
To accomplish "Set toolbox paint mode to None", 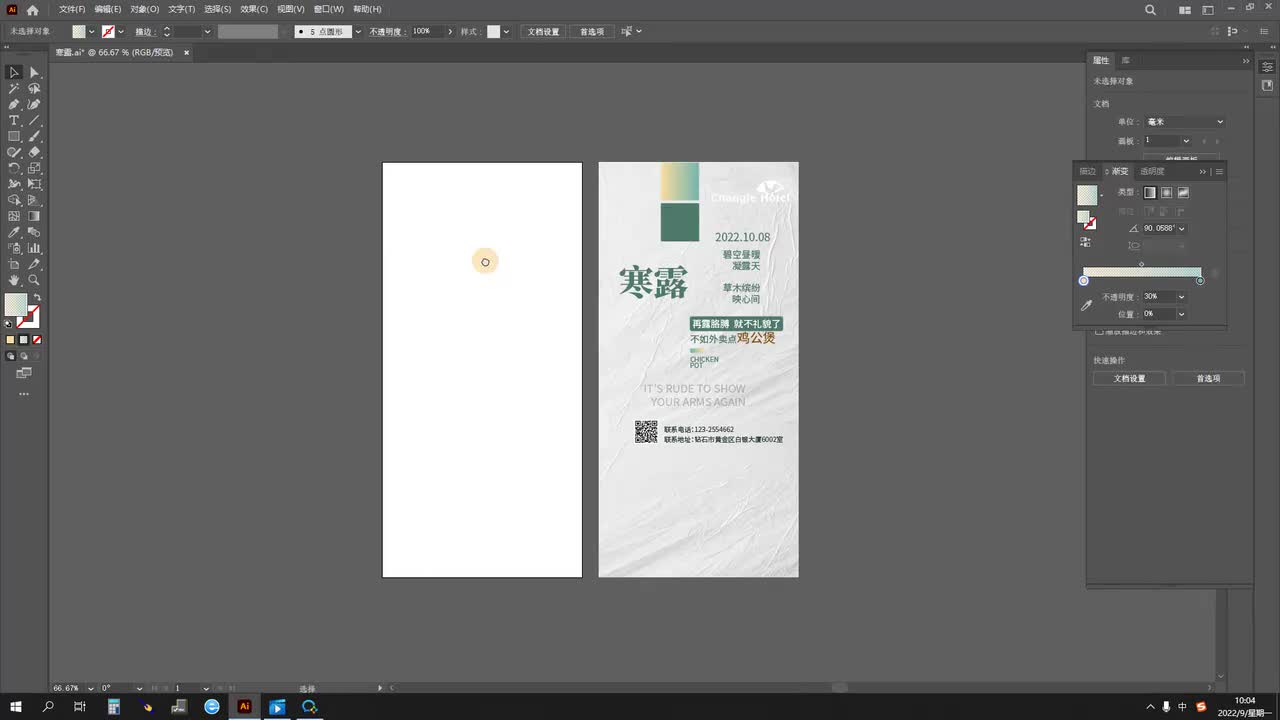I will 37,340.
